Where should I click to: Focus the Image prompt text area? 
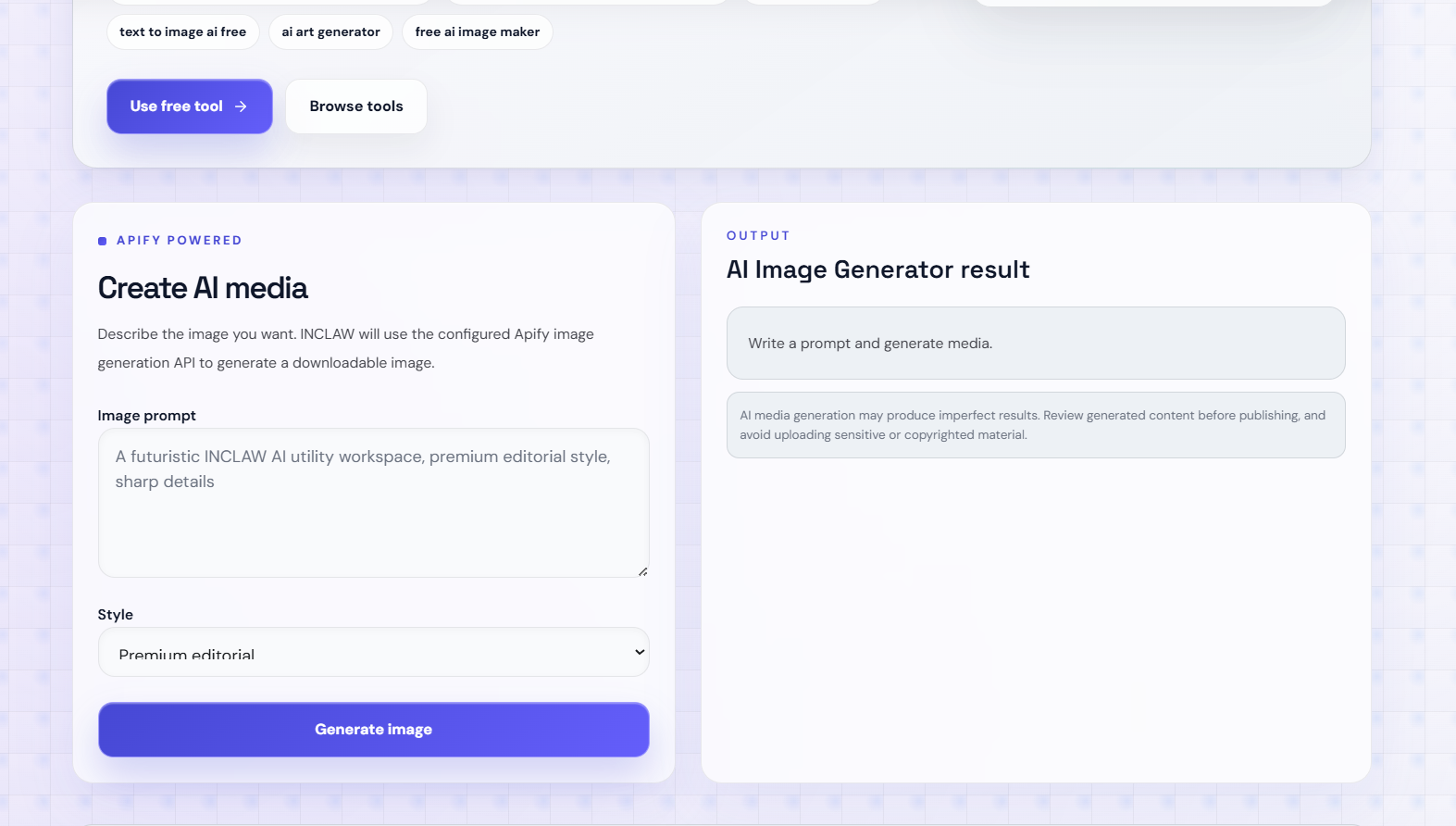(x=373, y=503)
